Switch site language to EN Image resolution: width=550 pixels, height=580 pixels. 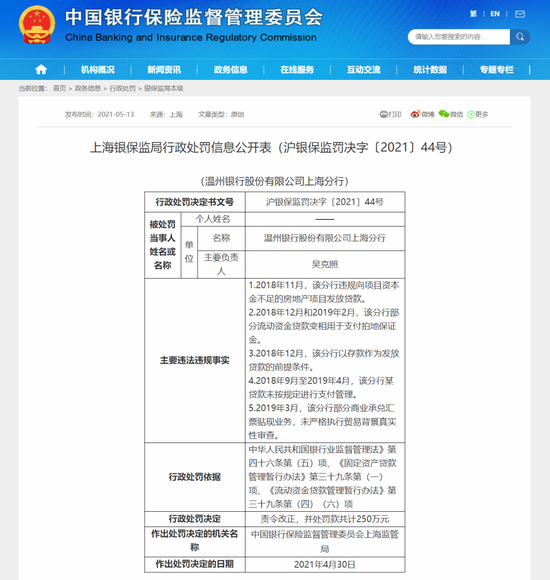pyautogui.click(x=495, y=14)
